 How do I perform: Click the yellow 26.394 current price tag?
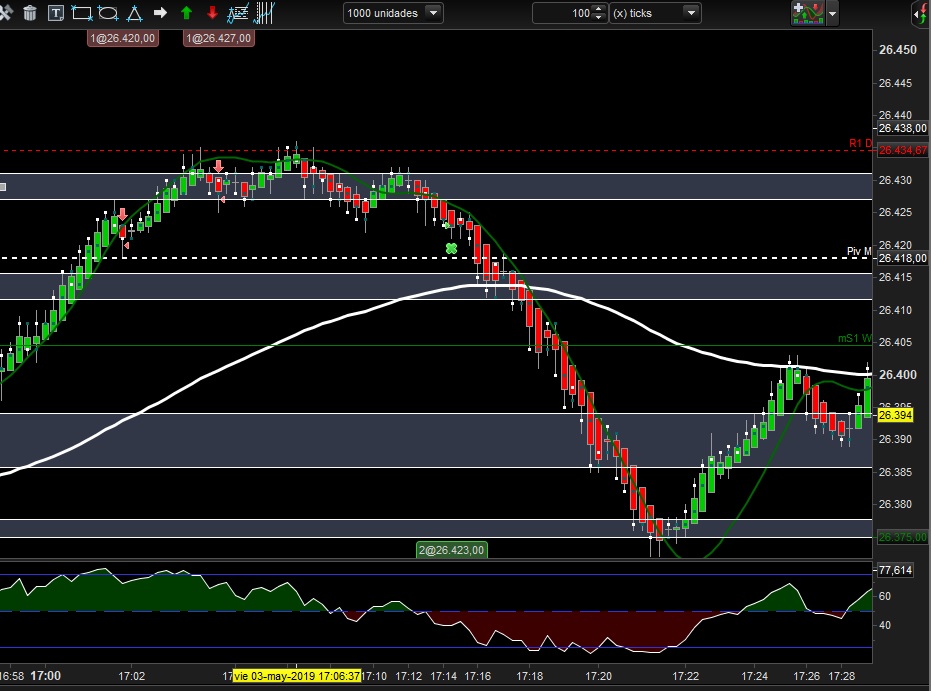[895, 415]
